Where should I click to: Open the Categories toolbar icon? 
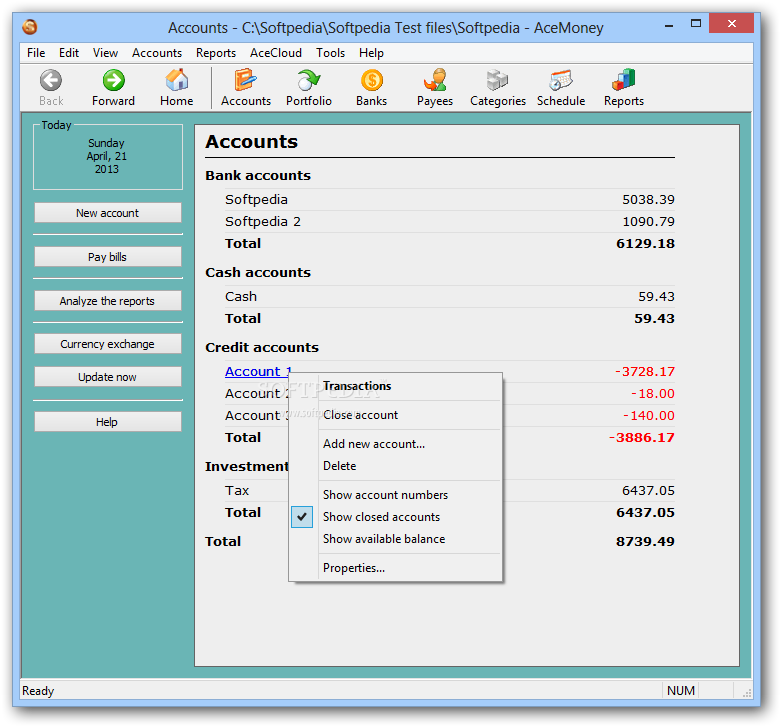point(498,80)
